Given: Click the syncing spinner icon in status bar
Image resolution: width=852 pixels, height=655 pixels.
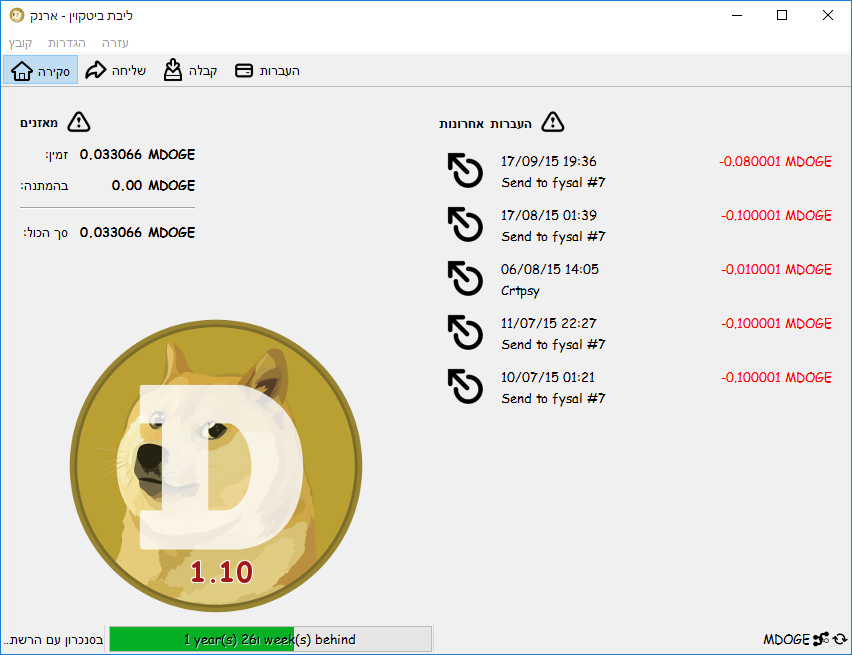Looking at the screenshot, I should 840,639.
